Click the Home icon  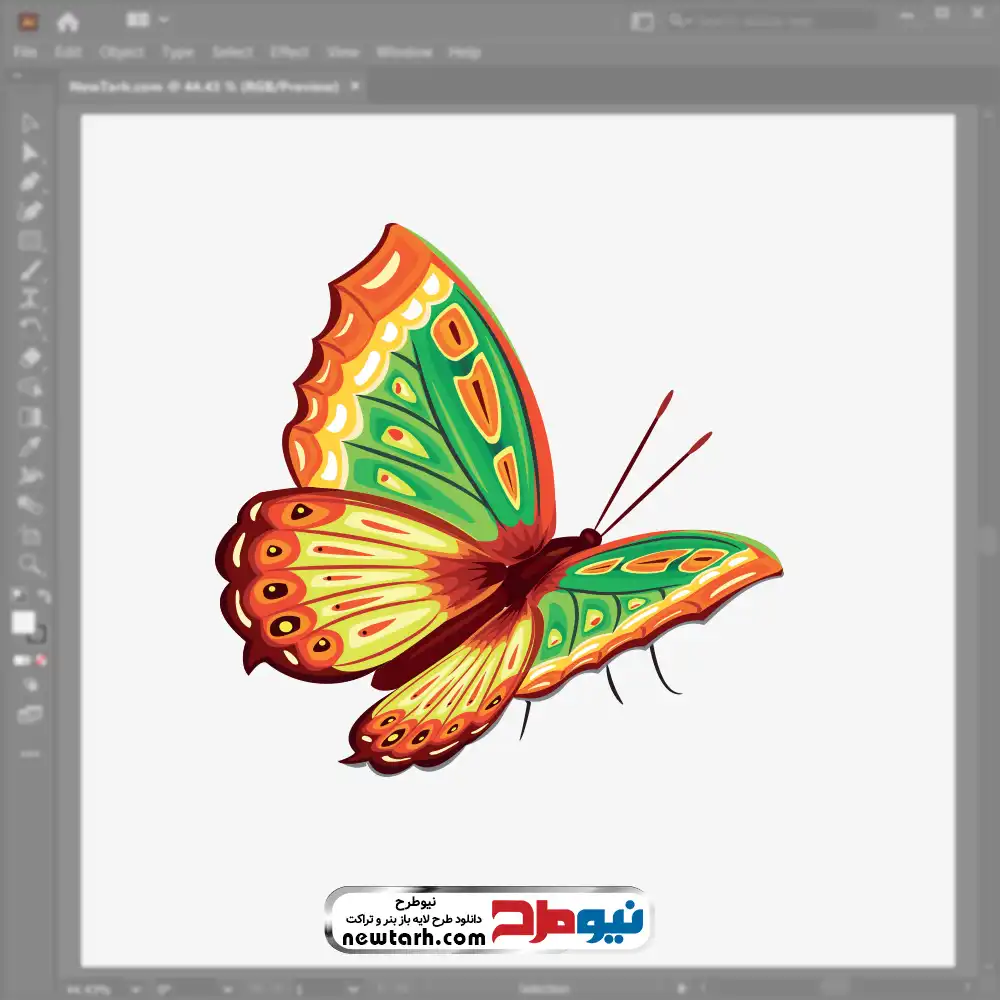click(x=68, y=21)
